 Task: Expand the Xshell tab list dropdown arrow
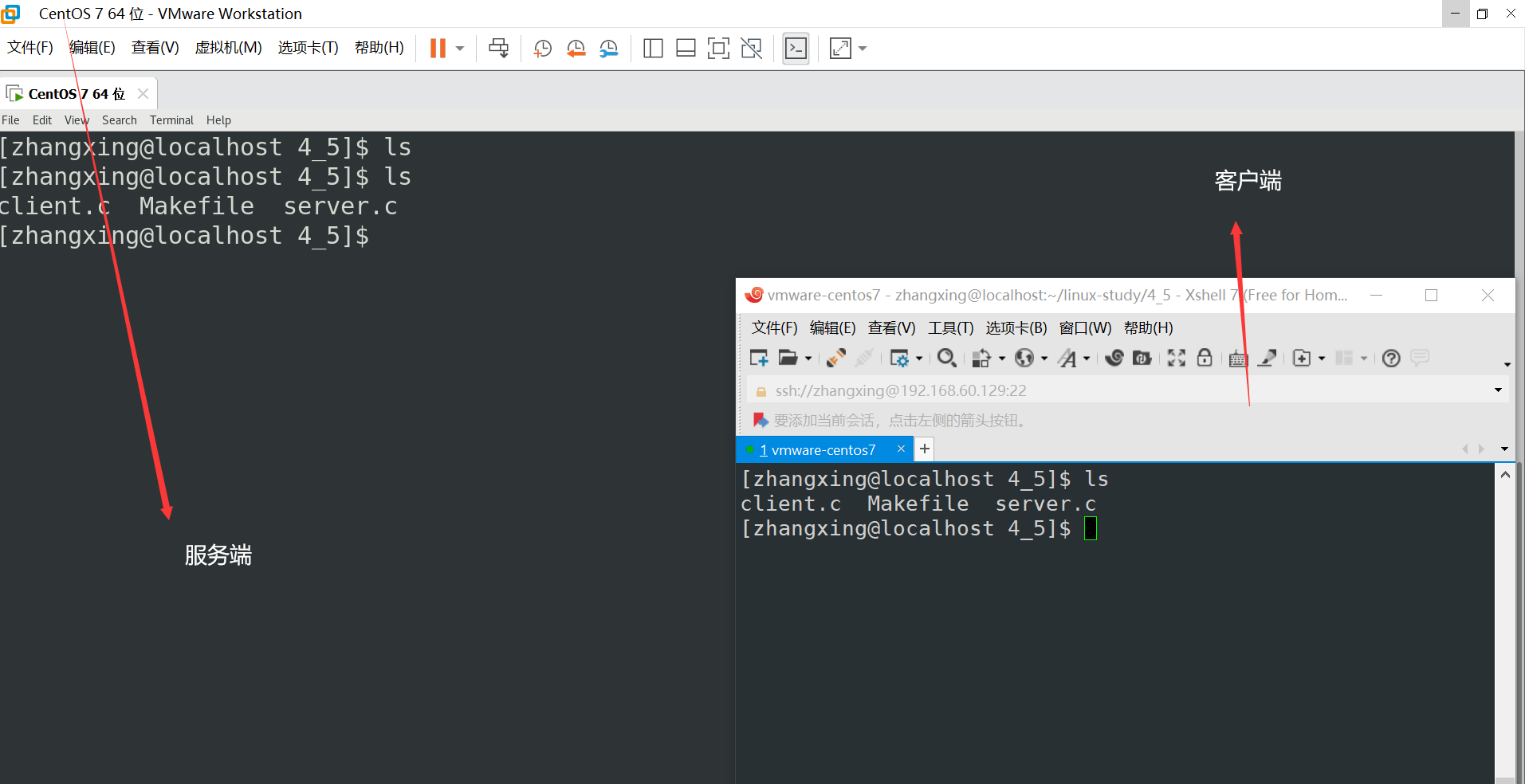click(x=1504, y=449)
